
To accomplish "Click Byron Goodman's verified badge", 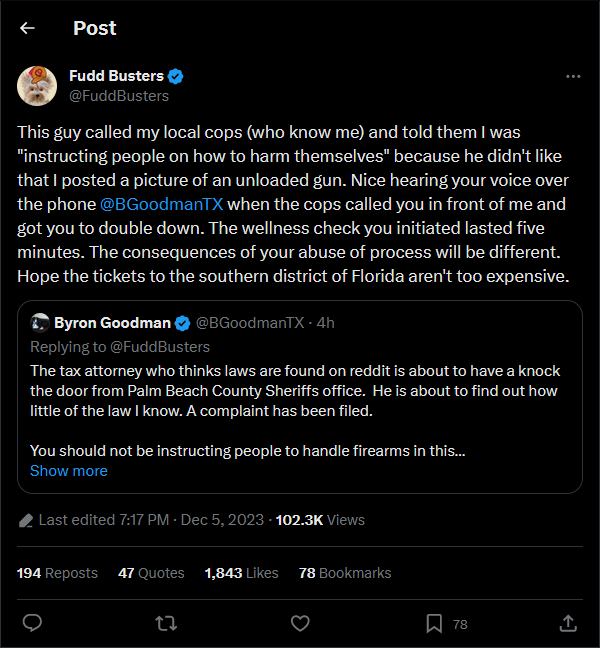I will (x=182, y=324).
